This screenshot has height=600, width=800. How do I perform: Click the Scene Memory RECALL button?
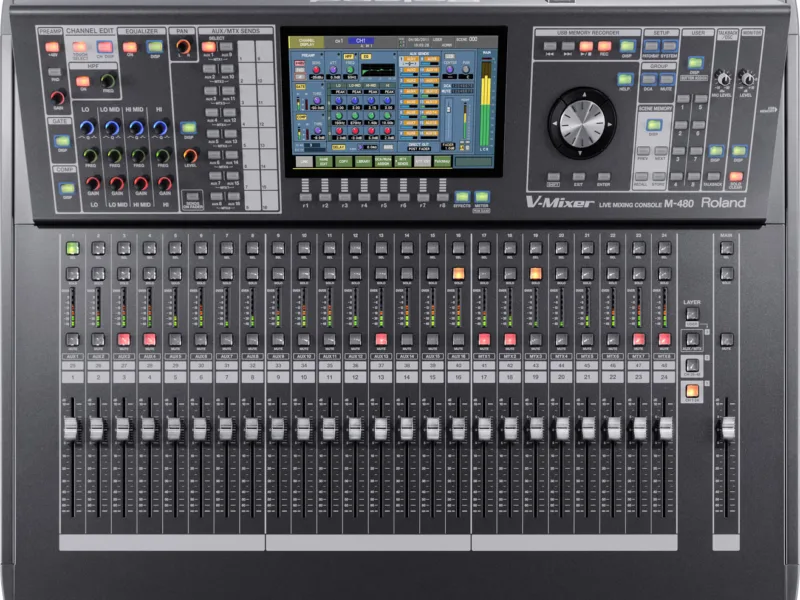coord(641,177)
